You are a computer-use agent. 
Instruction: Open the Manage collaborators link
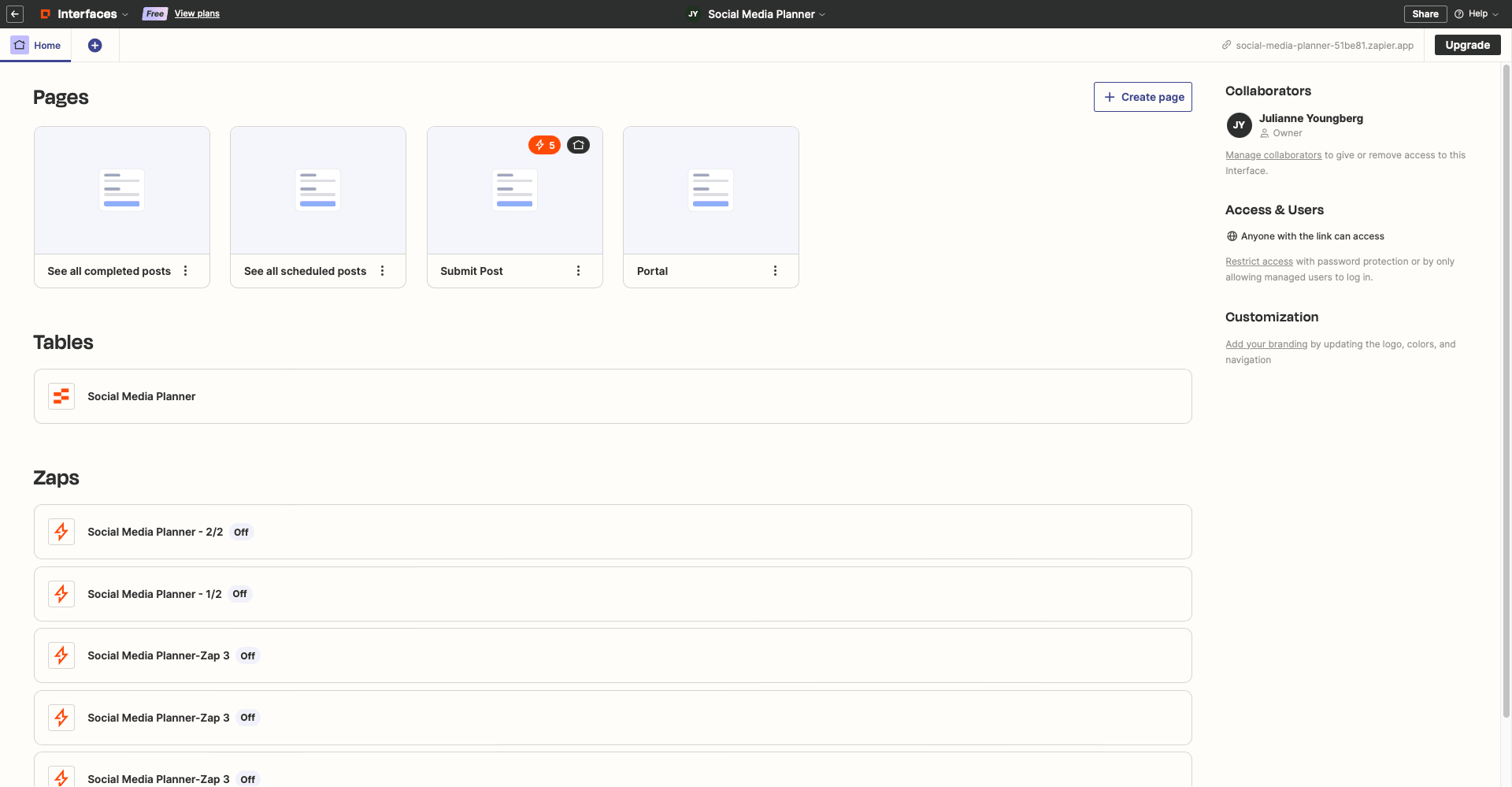(x=1273, y=155)
